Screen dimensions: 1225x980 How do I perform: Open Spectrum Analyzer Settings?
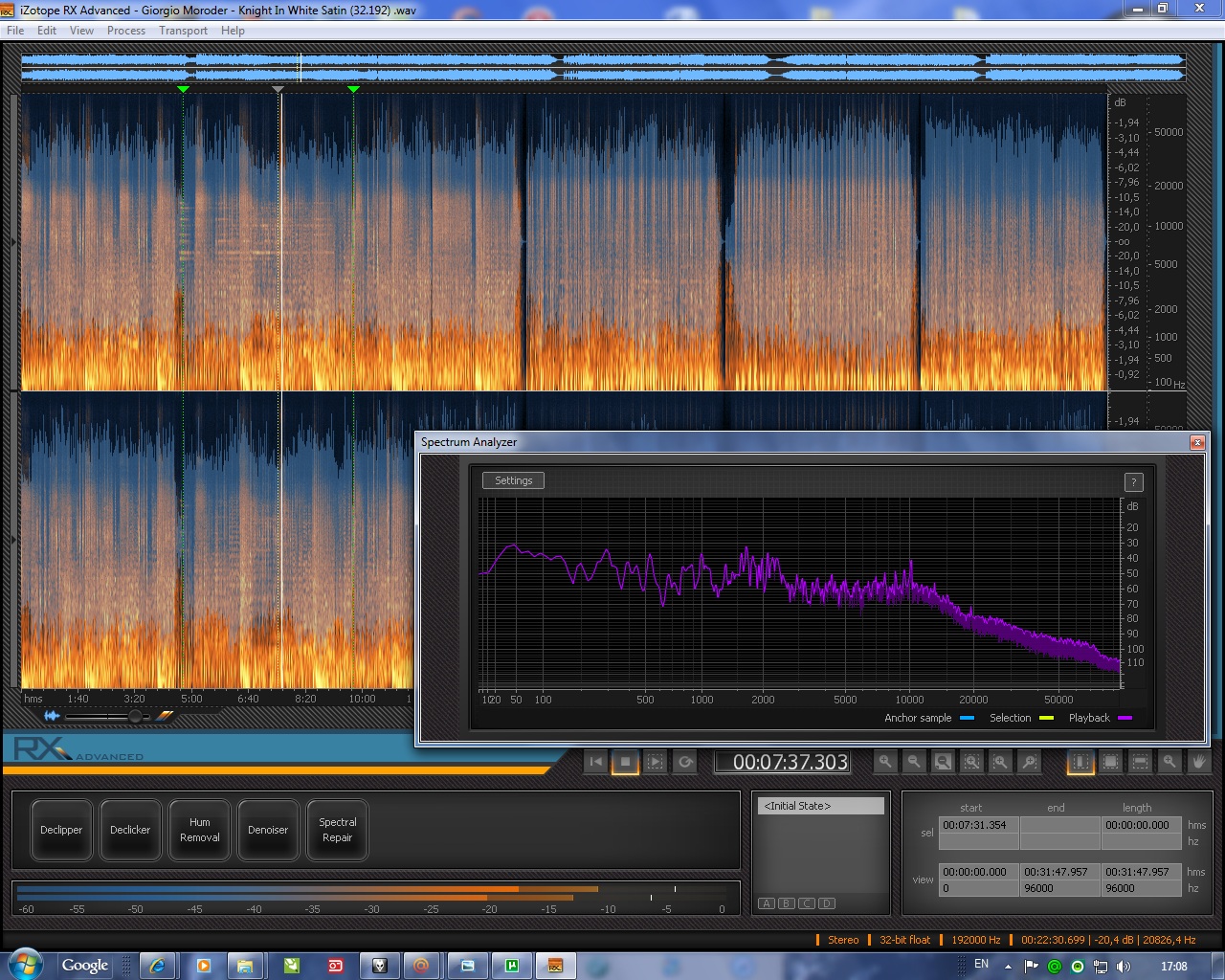click(x=513, y=480)
